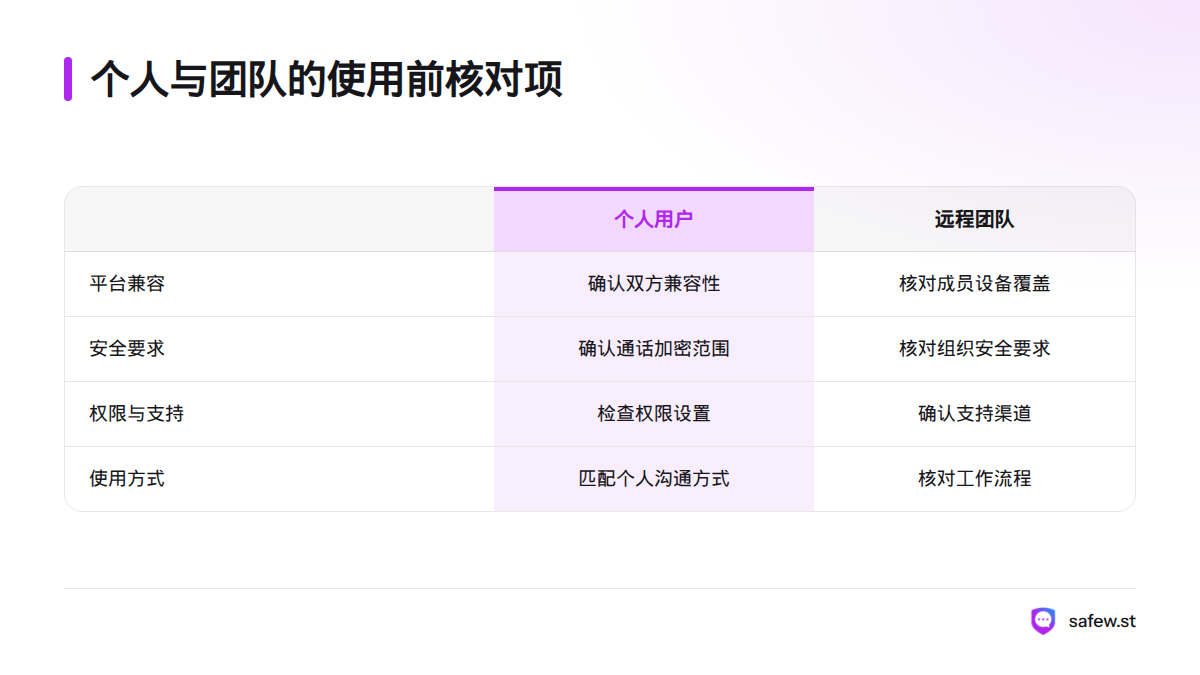
Task: Click the cell 核对成员设备覆盖
Action: pyautogui.click(x=975, y=284)
